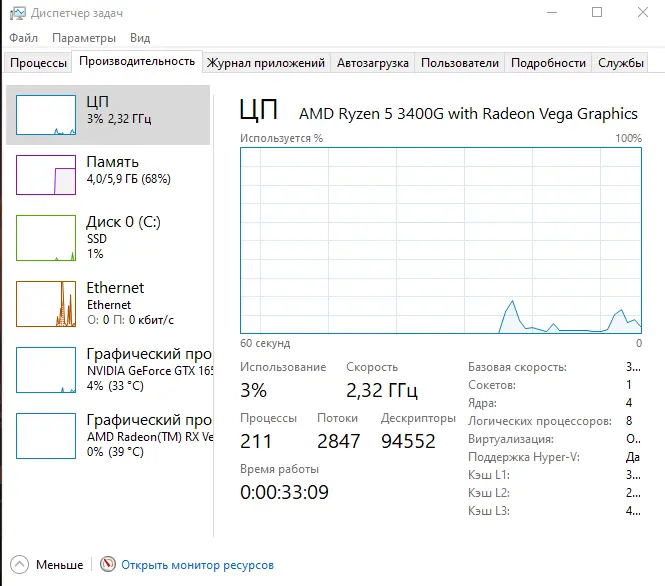Go to the Пользователи tab
This screenshot has height=586, width=665.
click(x=460, y=63)
